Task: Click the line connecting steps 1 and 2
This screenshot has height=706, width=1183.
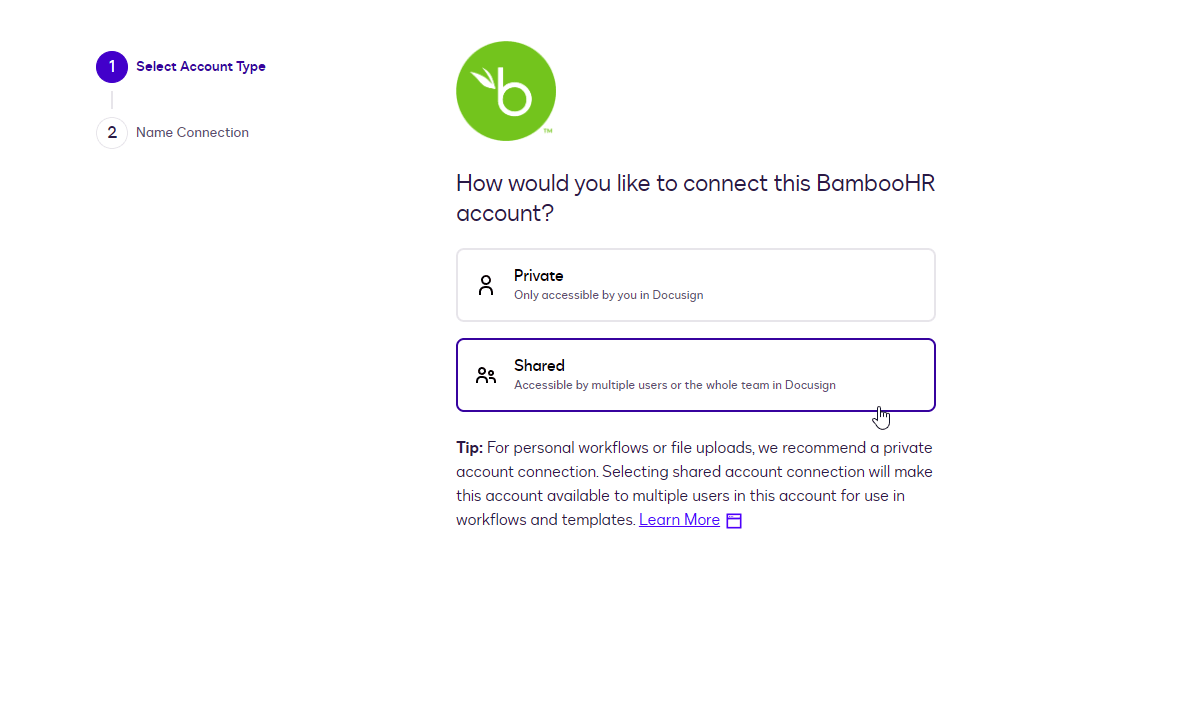Action: (x=112, y=100)
